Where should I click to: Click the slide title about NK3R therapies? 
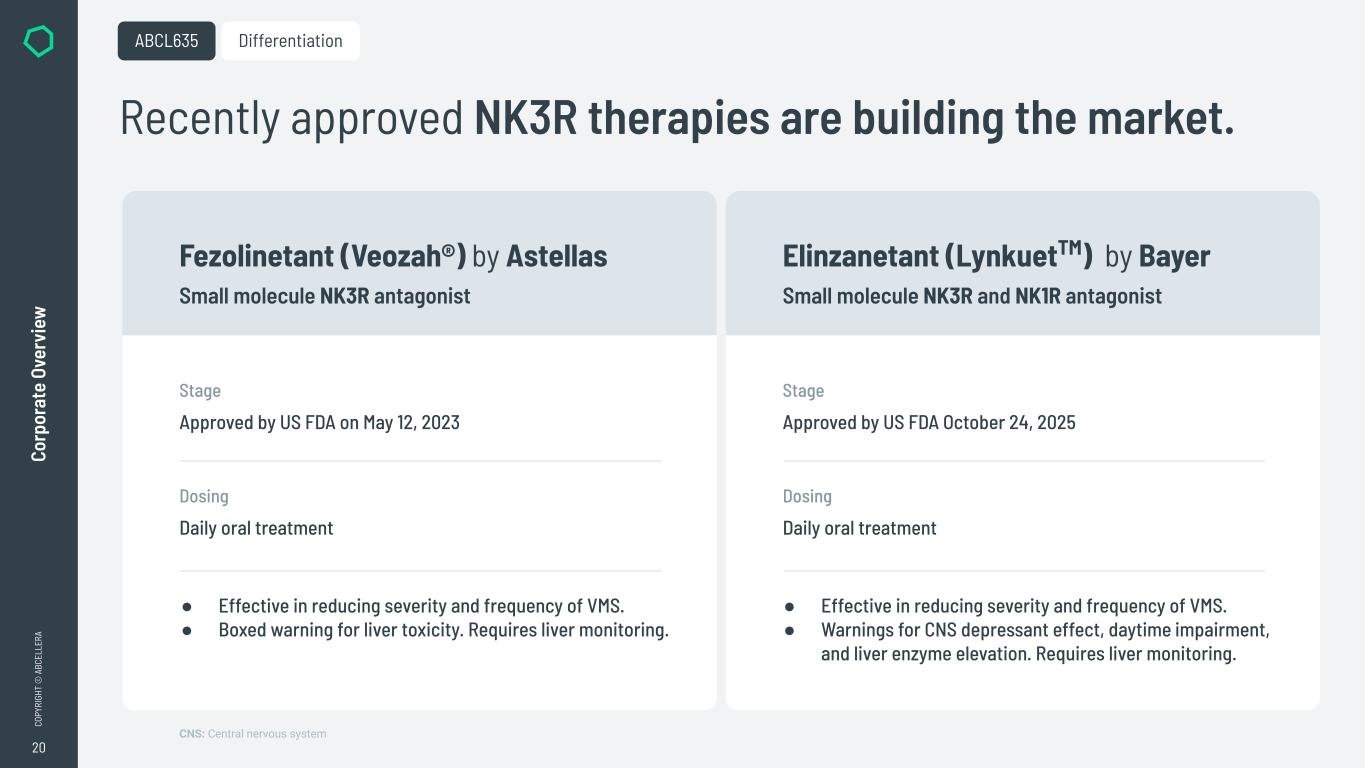pos(676,118)
